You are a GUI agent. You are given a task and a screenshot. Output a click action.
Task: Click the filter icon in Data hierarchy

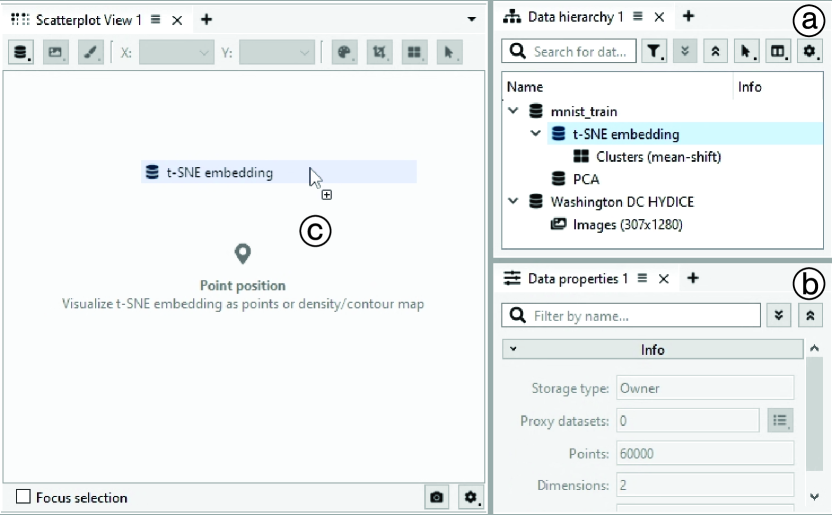(x=654, y=51)
